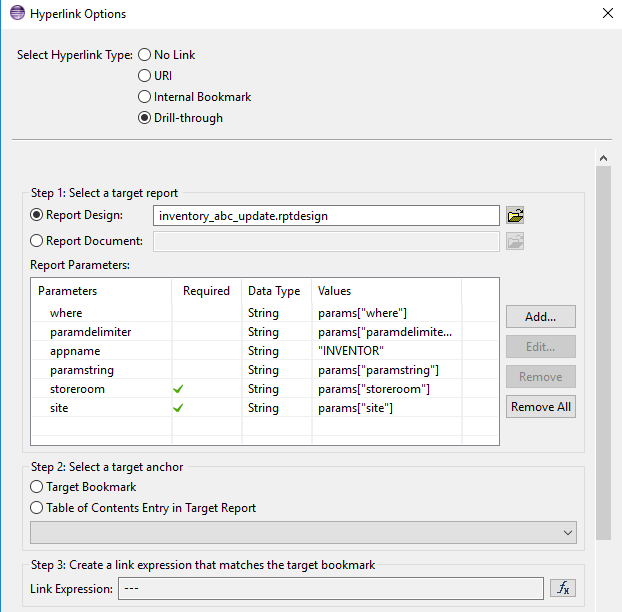
Task: Select Table of Contents Entry in Target Report
Action: [36, 508]
